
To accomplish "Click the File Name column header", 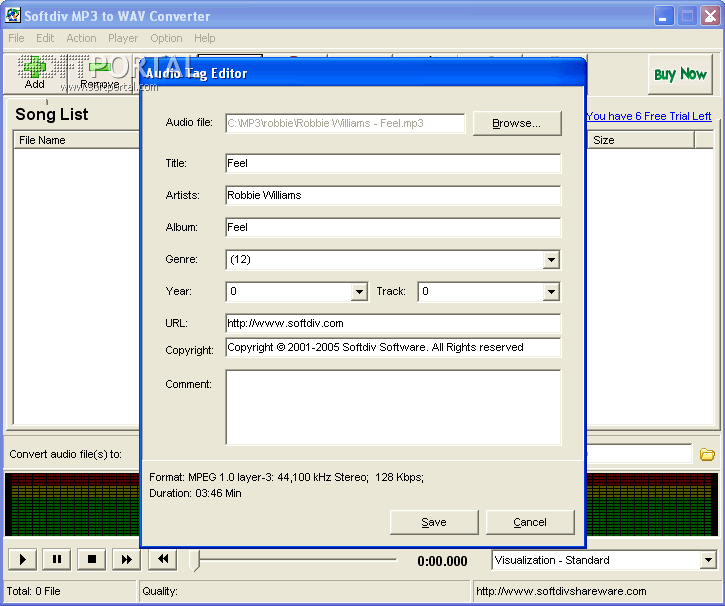I will point(76,140).
